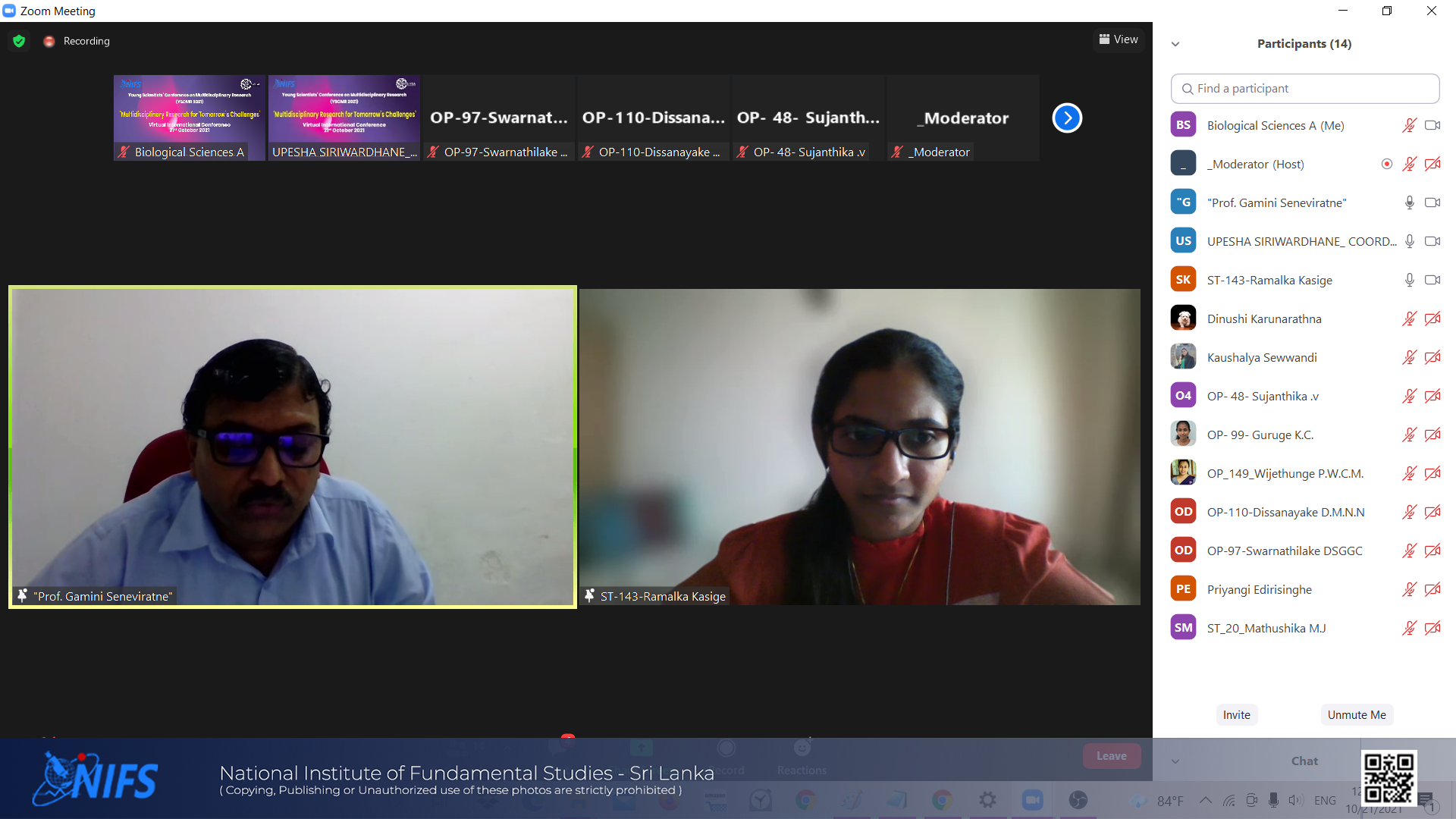The image size is (1456, 819).
Task: Click the green encryption shield icon
Action: tap(19, 41)
